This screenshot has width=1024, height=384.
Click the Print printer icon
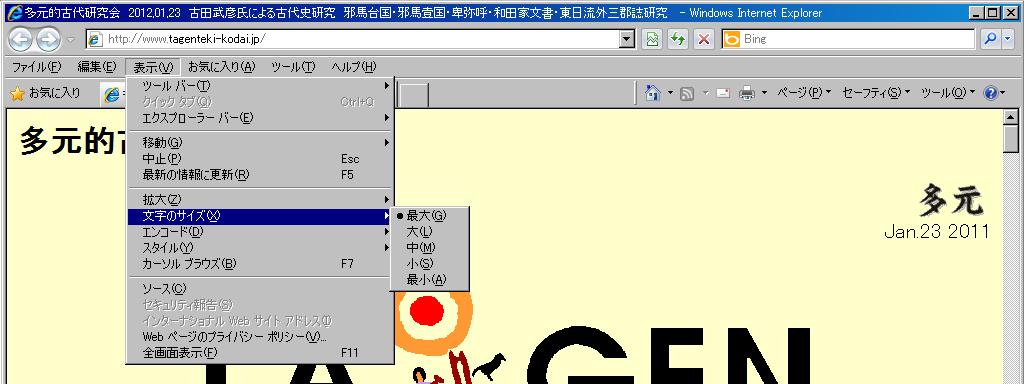tap(746, 93)
